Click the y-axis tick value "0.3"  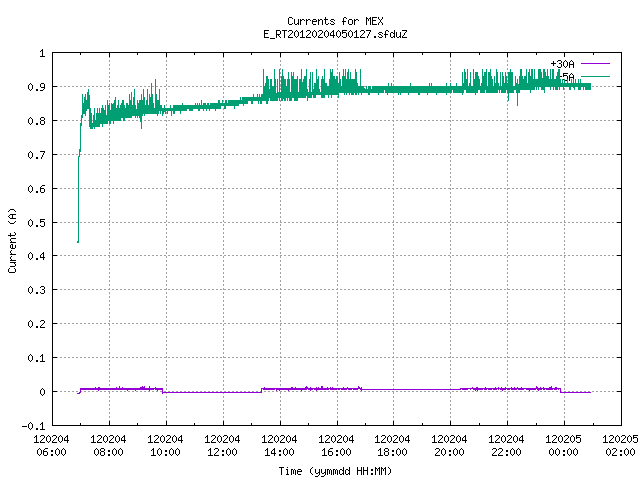coord(36,290)
